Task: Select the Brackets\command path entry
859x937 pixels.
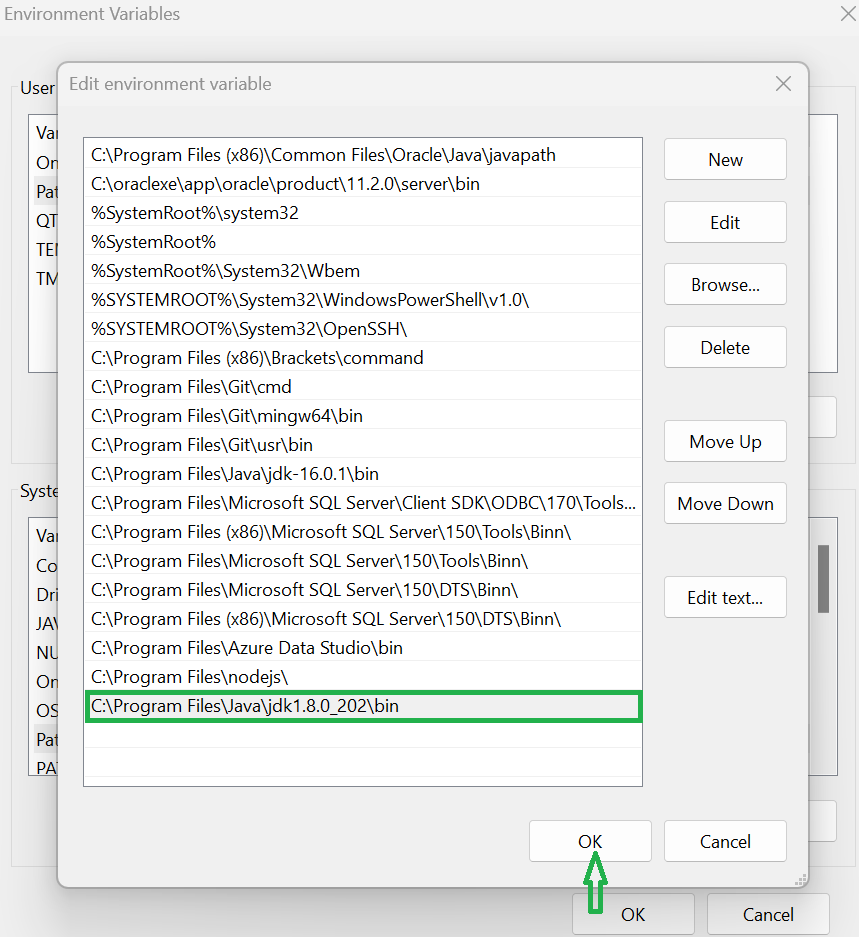Action: tap(363, 358)
